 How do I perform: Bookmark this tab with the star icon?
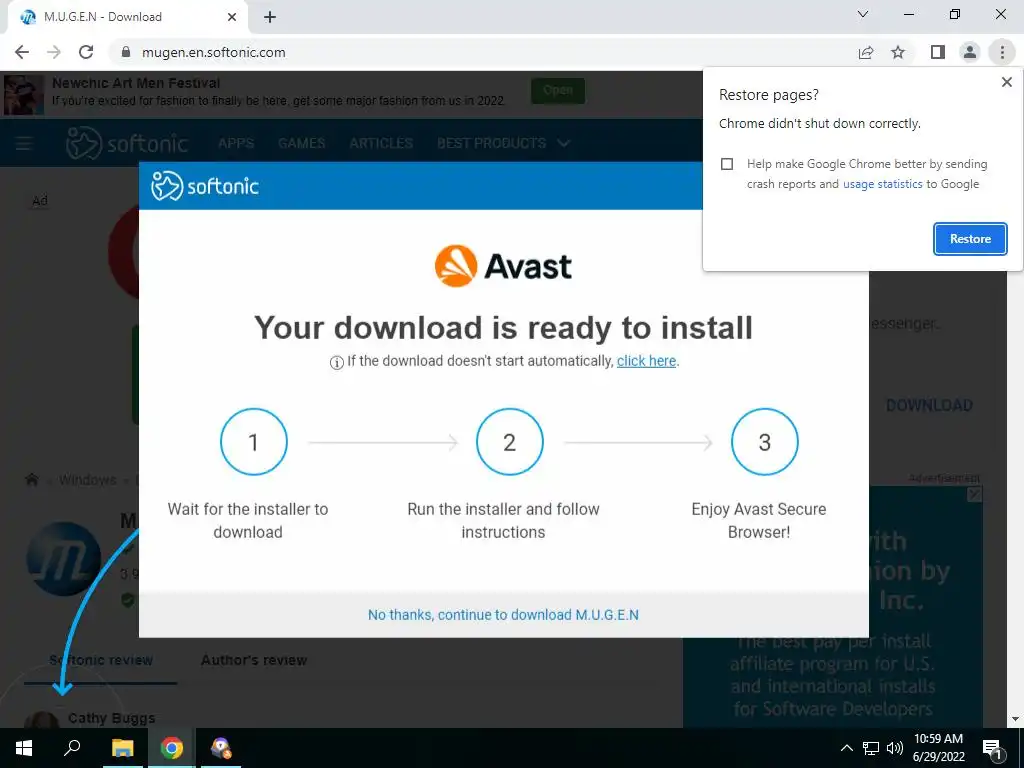(x=898, y=52)
